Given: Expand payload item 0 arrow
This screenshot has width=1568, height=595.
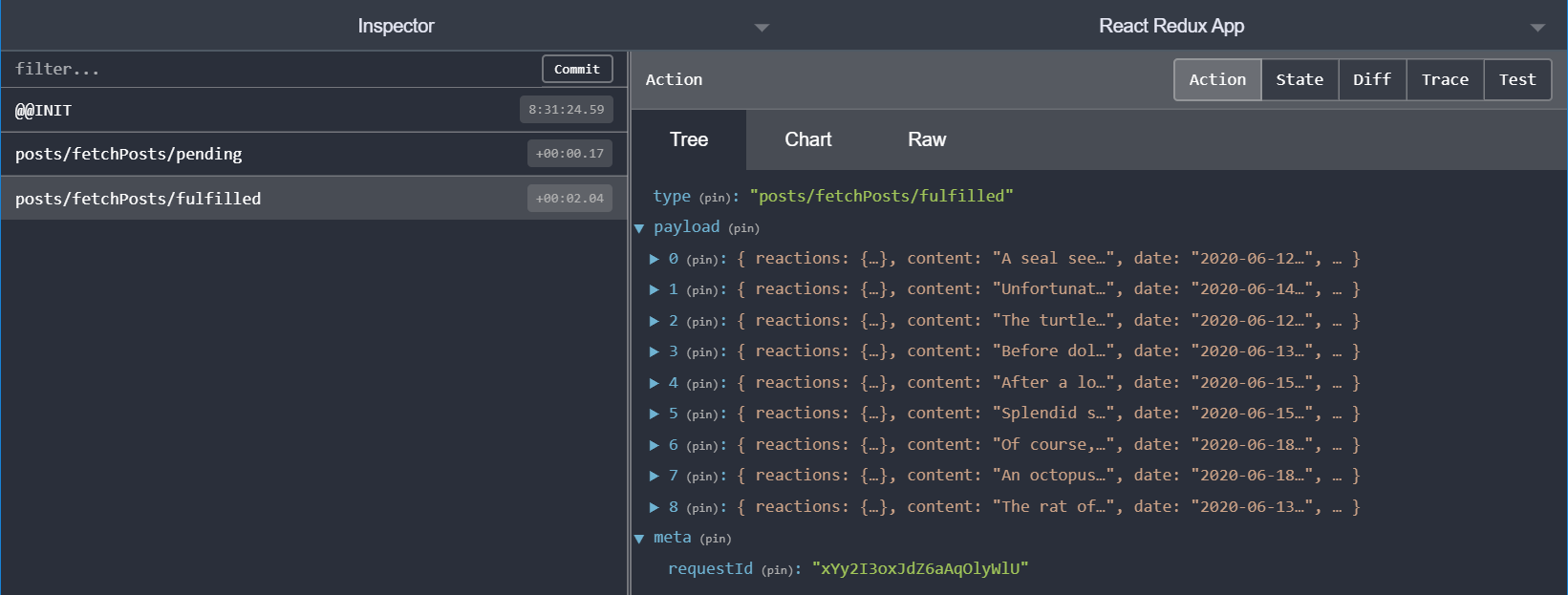Looking at the screenshot, I should (655, 259).
